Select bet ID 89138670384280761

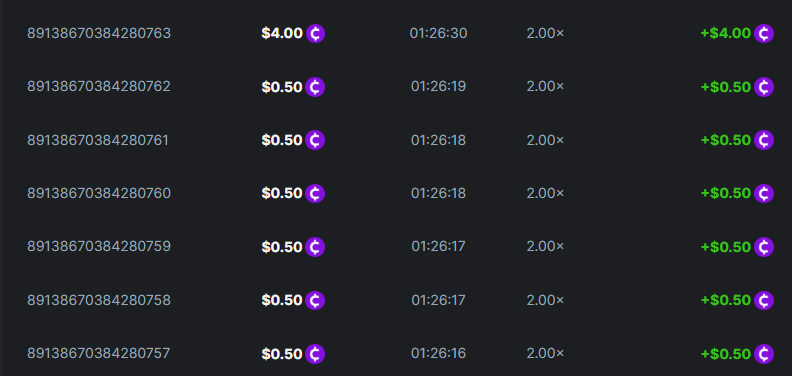98,140
